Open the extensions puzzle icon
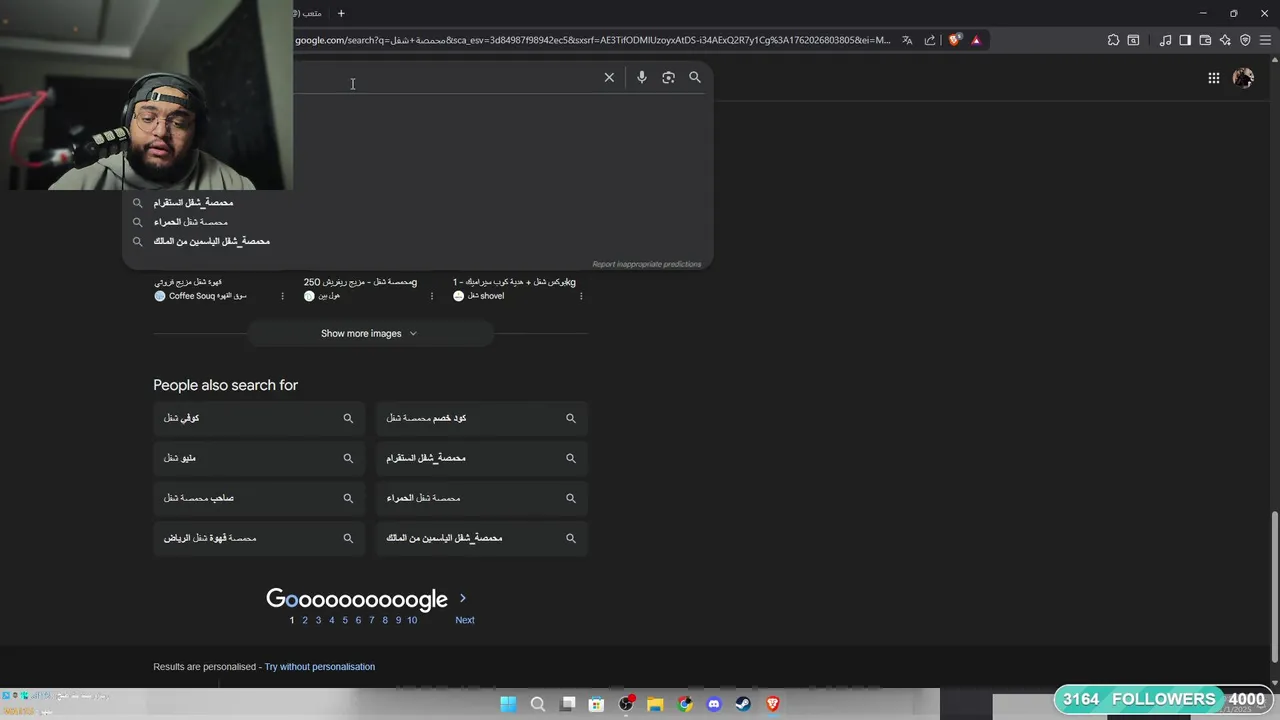Viewport: 1280px width, 720px height. point(1113,40)
